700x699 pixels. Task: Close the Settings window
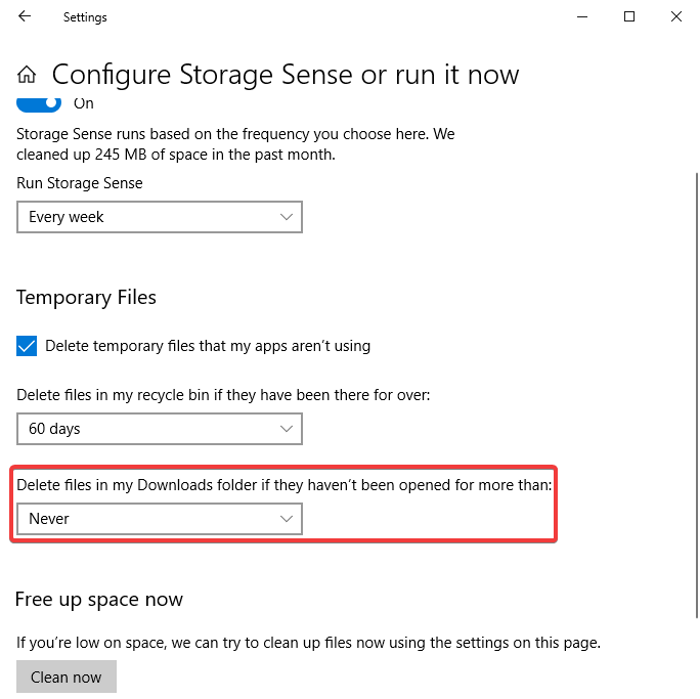(x=675, y=17)
